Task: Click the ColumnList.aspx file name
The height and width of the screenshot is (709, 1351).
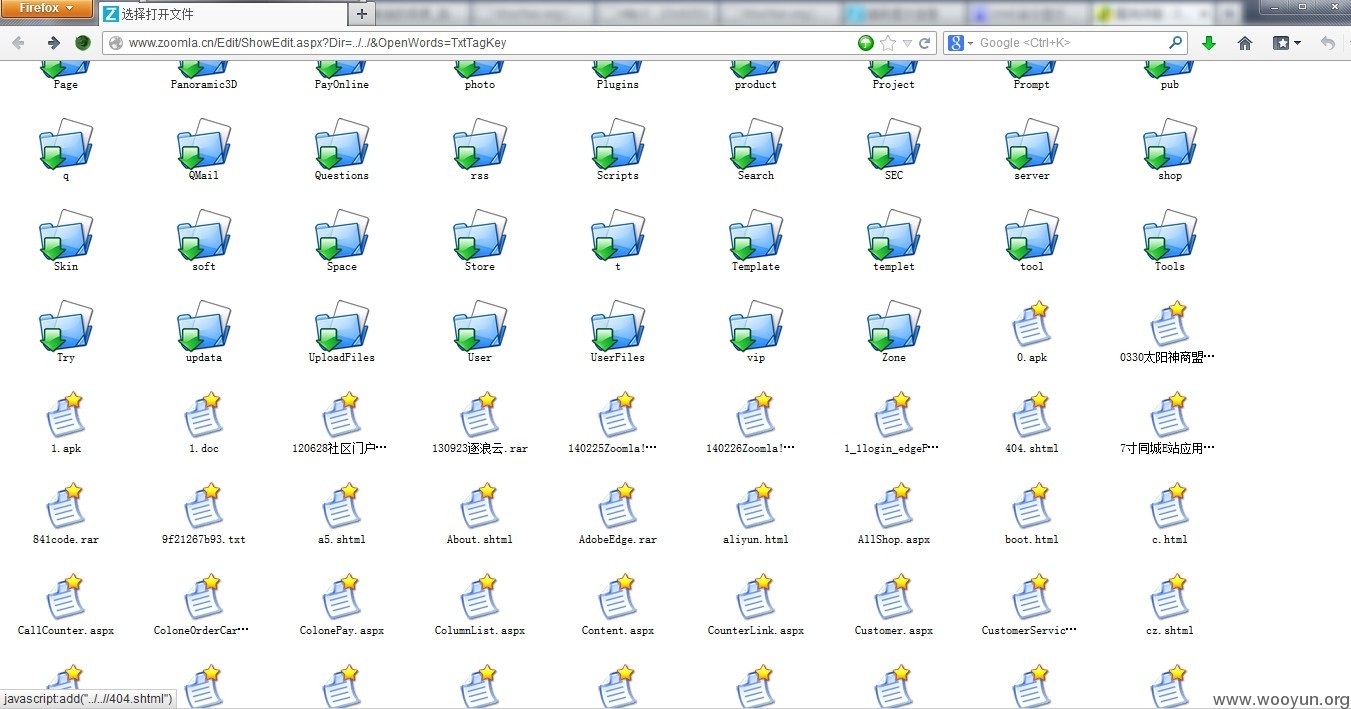Action: 480,631
